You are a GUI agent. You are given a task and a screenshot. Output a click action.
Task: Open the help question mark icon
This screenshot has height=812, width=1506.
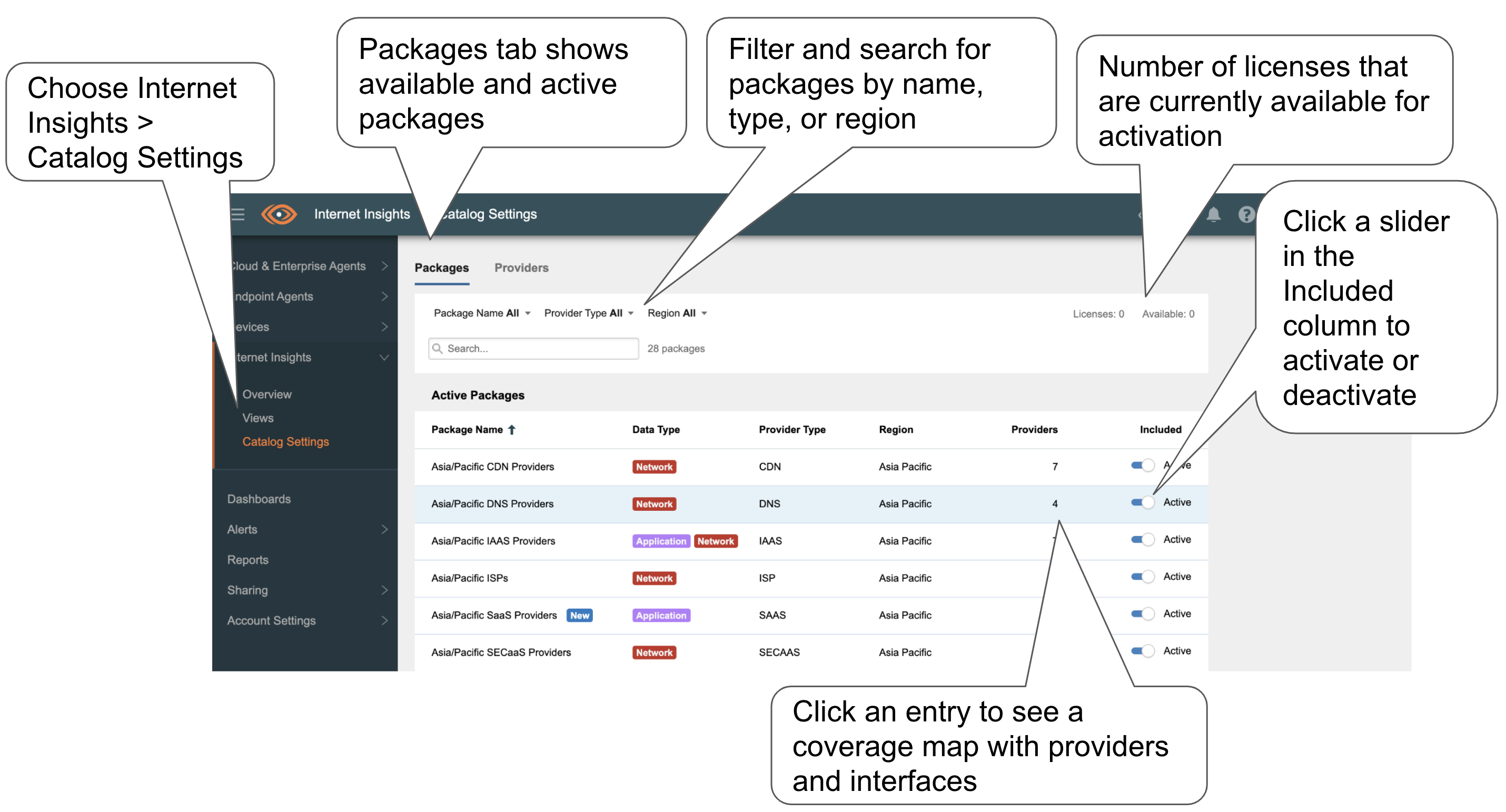[x=1246, y=215]
